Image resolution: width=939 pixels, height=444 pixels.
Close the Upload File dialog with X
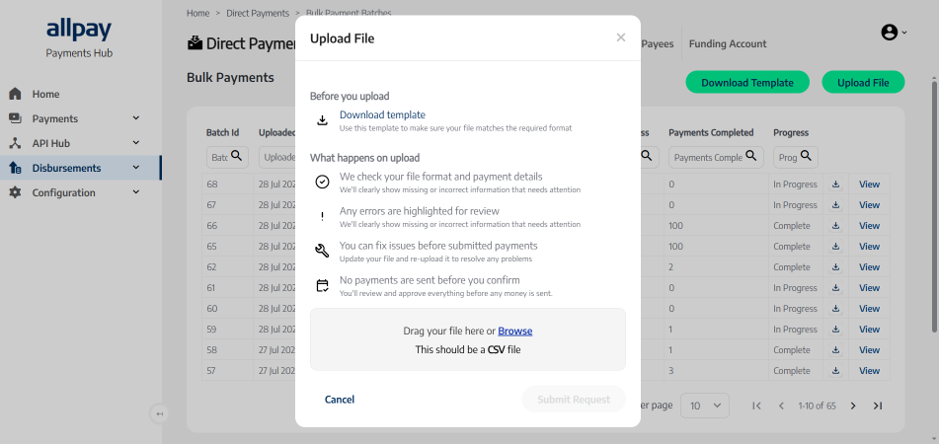(621, 38)
